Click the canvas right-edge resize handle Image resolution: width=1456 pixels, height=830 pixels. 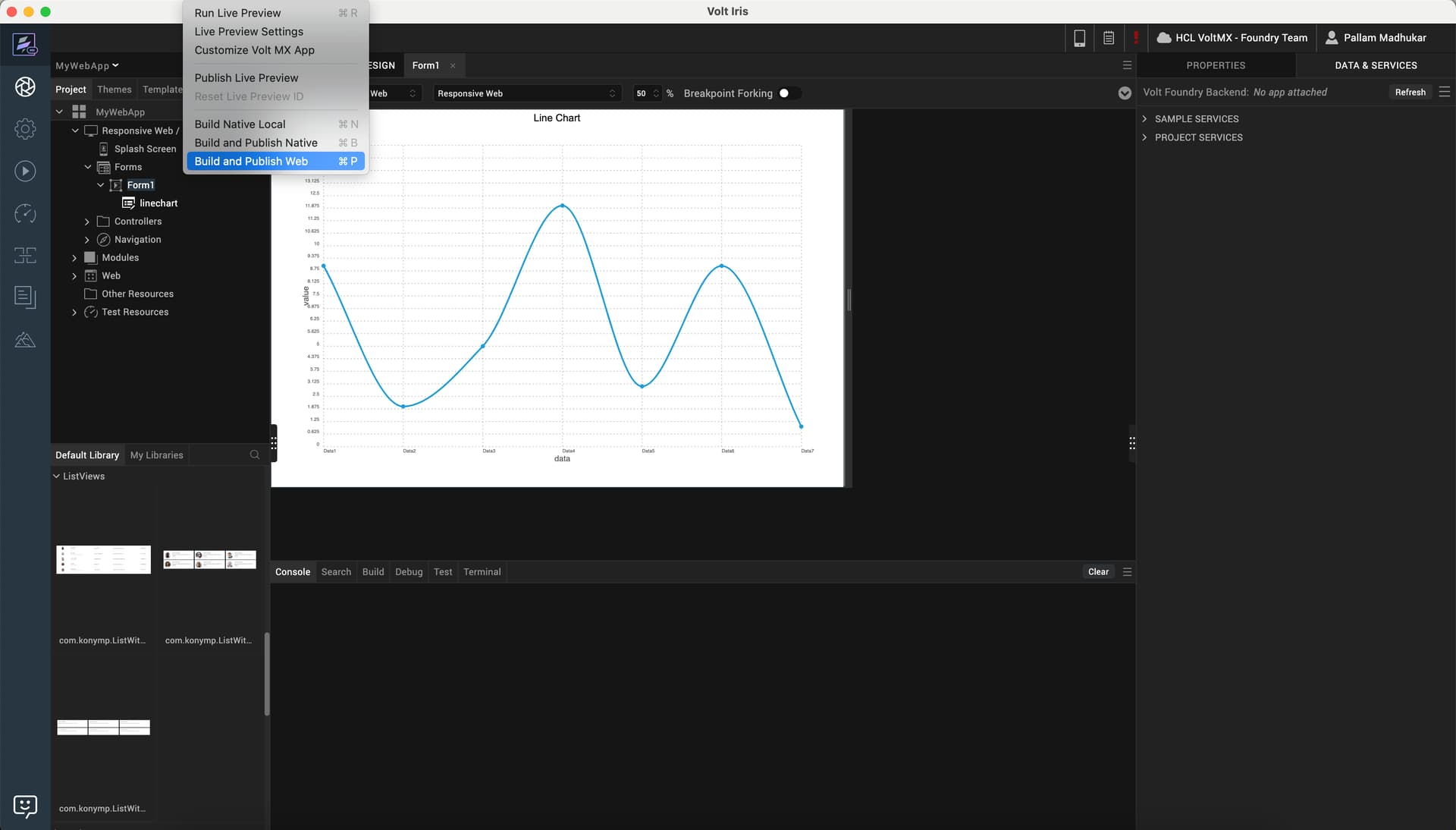(x=849, y=300)
